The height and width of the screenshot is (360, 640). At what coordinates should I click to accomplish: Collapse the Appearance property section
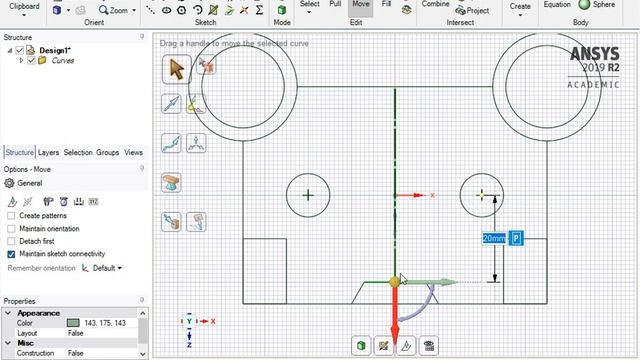[x=8, y=313]
